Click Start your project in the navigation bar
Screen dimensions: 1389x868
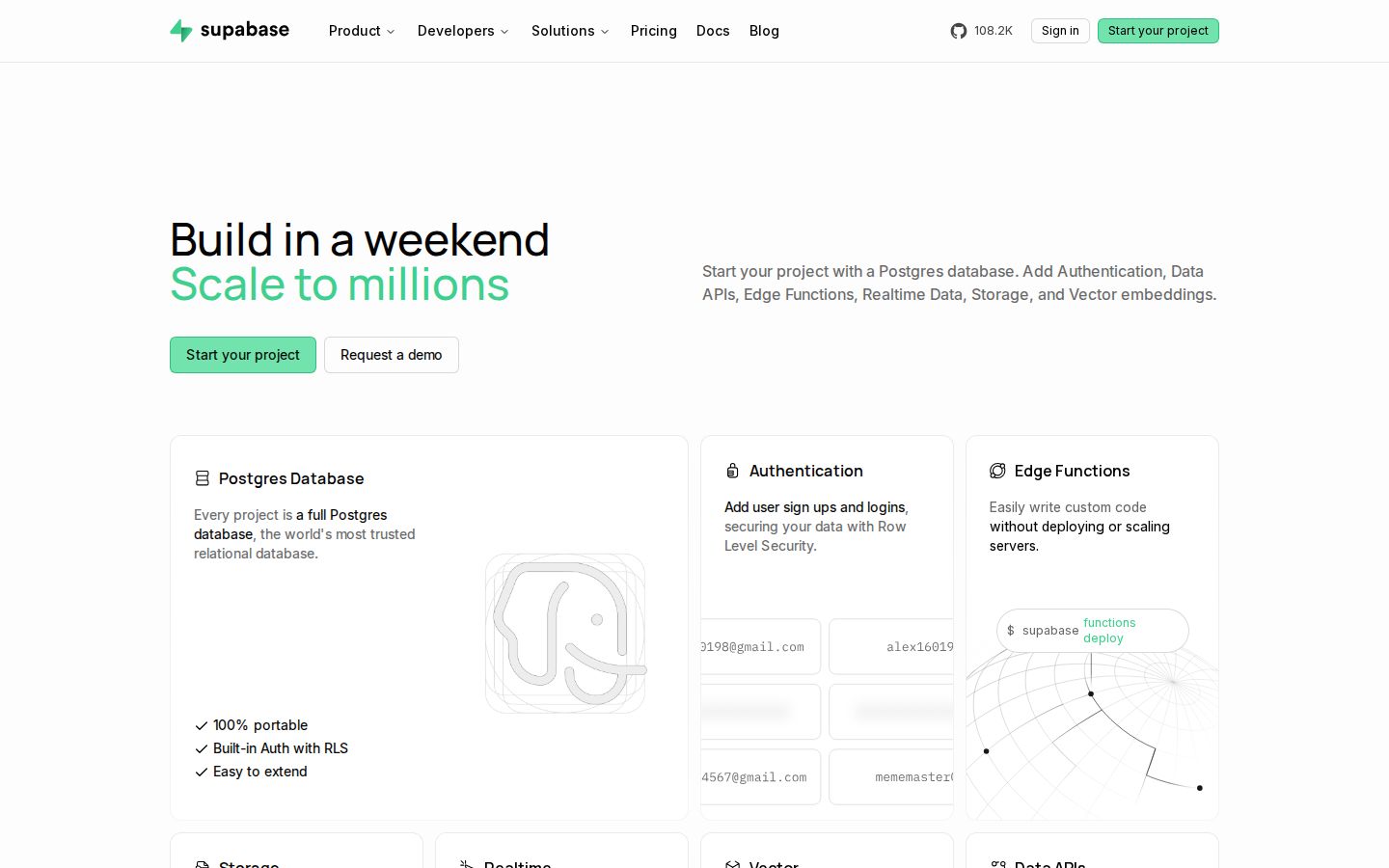point(1158,31)
